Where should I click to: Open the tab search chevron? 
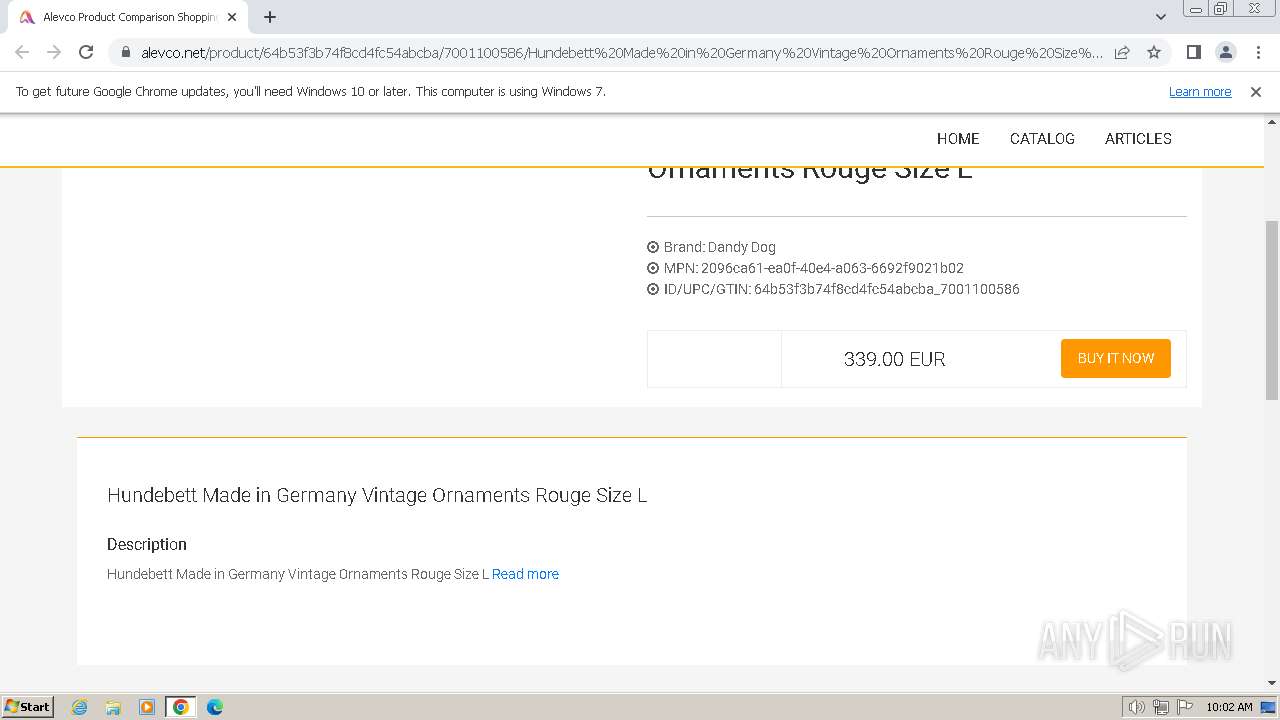pyautogui.click(x=1160, y=17)
